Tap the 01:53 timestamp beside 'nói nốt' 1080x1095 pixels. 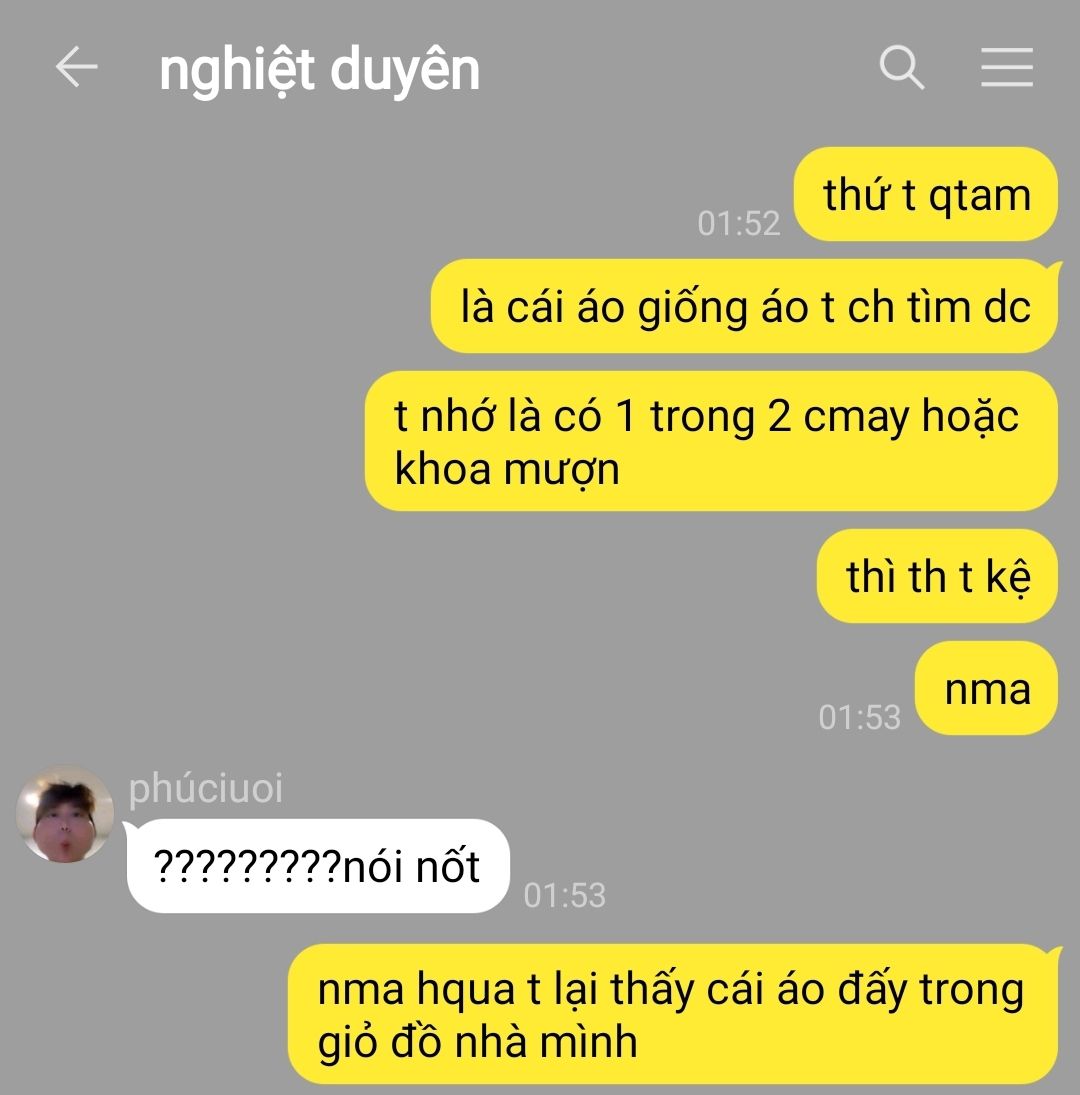565,896
